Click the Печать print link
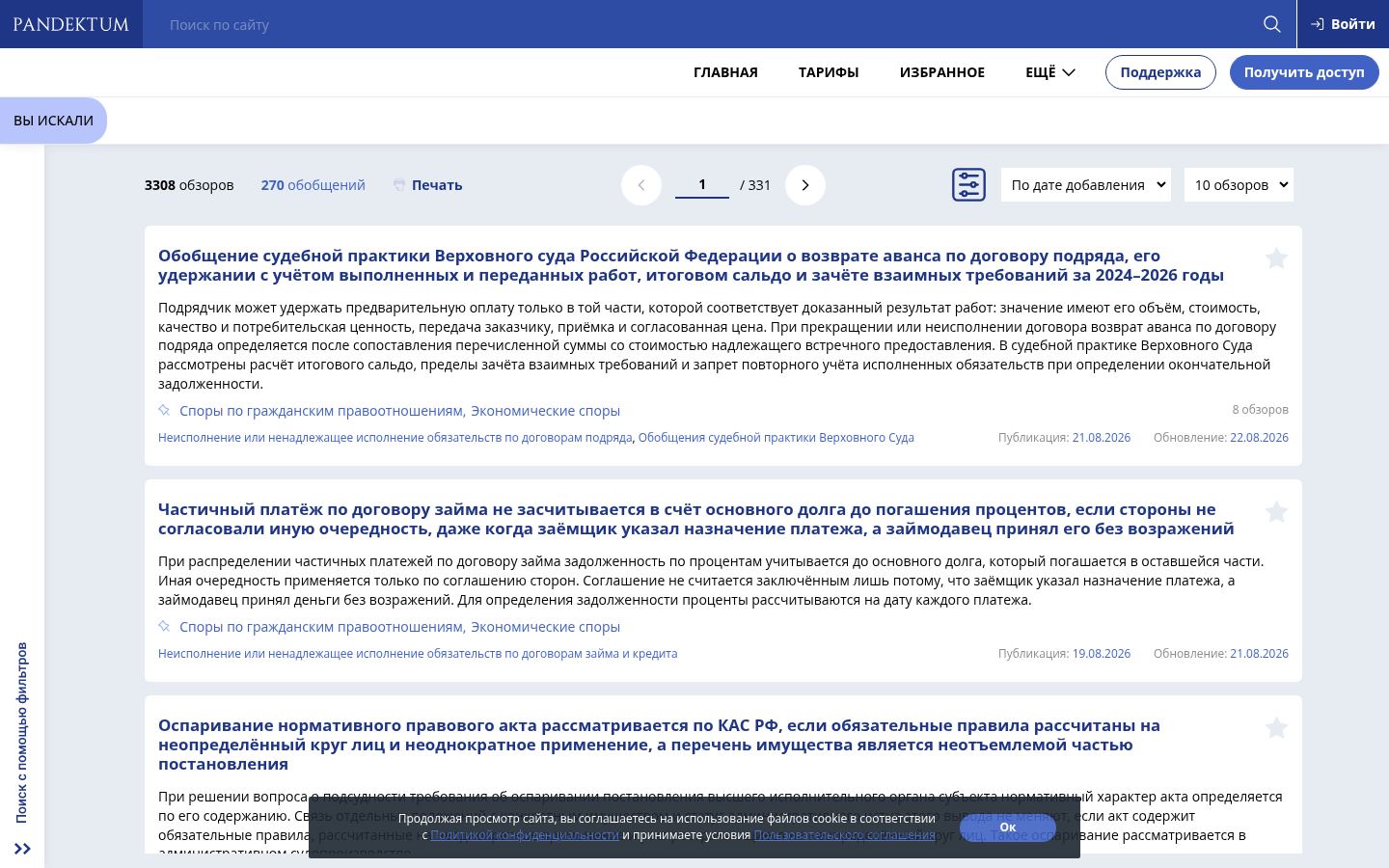 [x=428, y=185]
